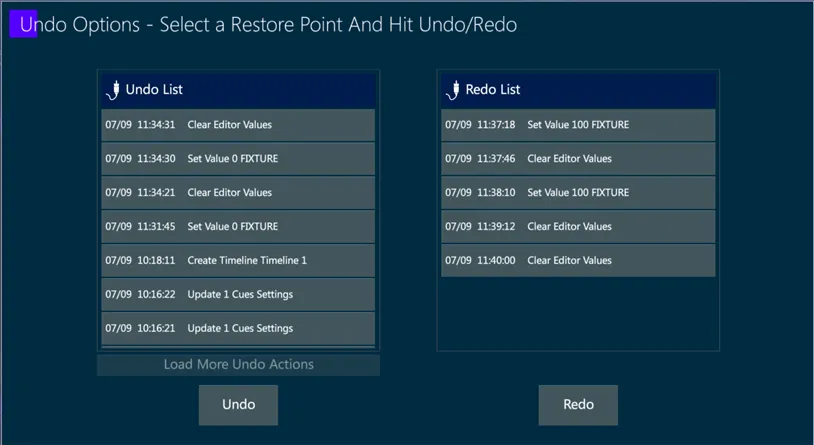Click the Undo button
The width and height of the screenshot is (814, 445).
tap(238, 405)
